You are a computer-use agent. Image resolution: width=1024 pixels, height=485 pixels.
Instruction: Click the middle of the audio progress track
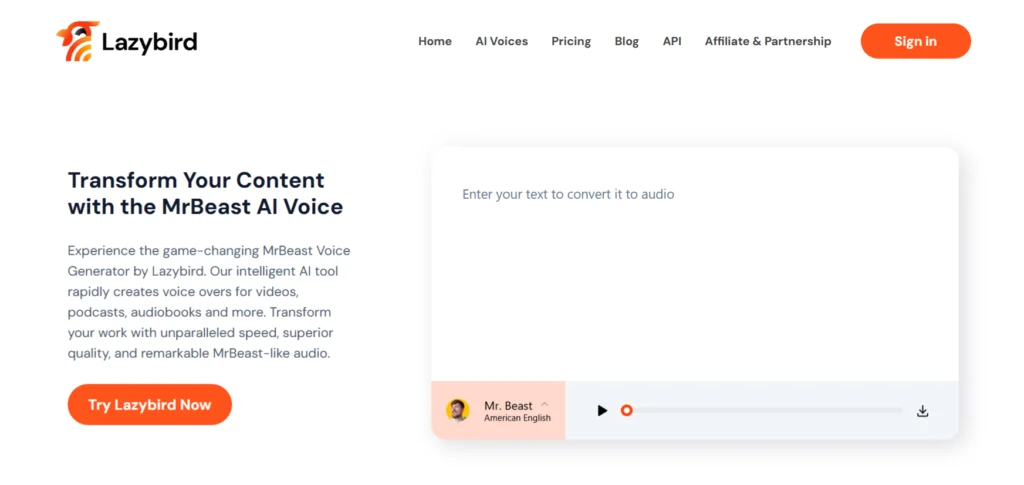pyautogui.click(x=765, y=410)
